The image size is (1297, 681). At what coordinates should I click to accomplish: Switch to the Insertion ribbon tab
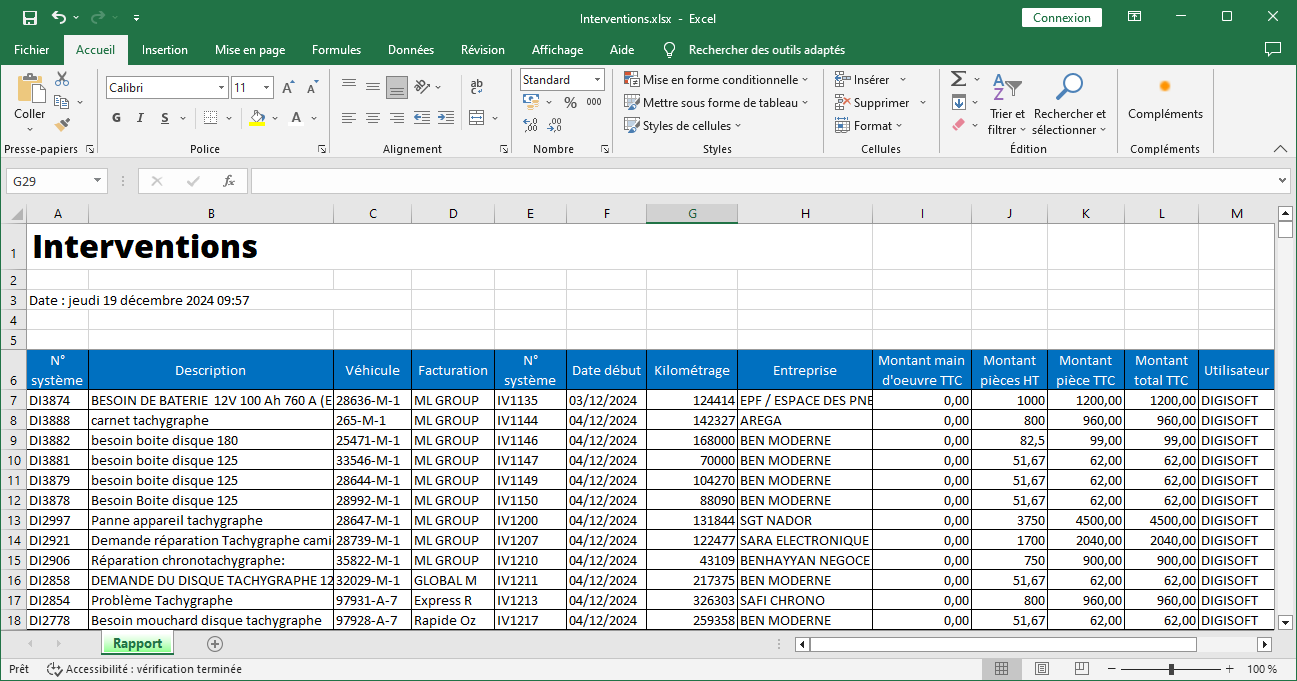coord(165,50)
